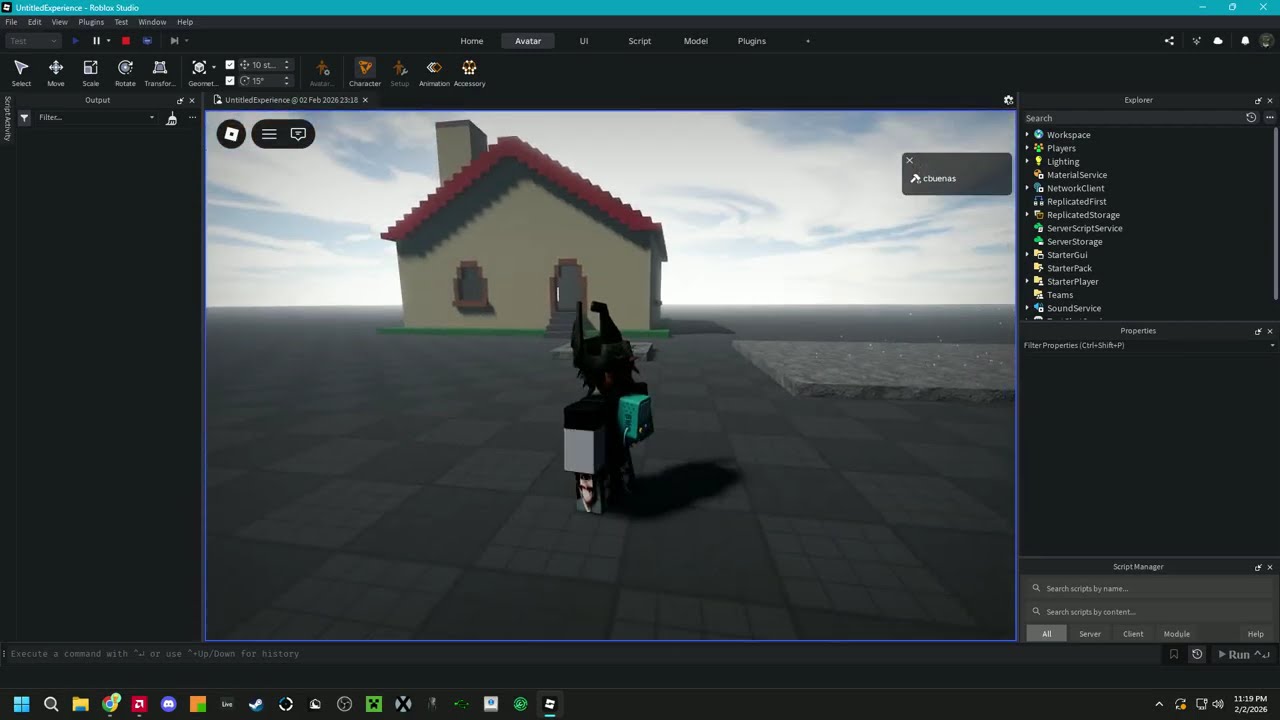Open Explorer more options menu
This screenshot has width=1280, height=720.
pos(1270,118)
